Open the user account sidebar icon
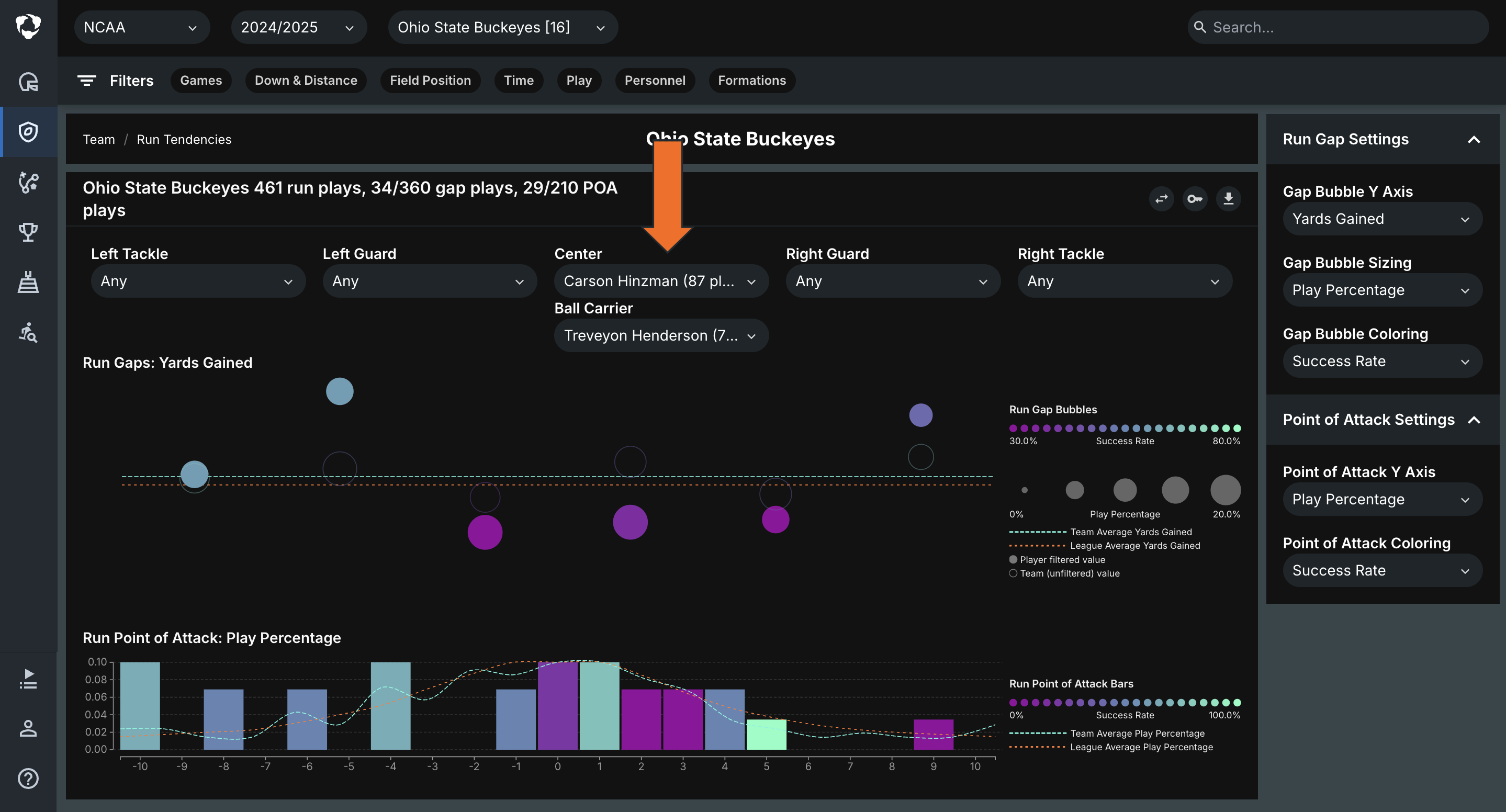This screenshot has width=1506, height=812. pyautogui.click(x=28, y=728)
